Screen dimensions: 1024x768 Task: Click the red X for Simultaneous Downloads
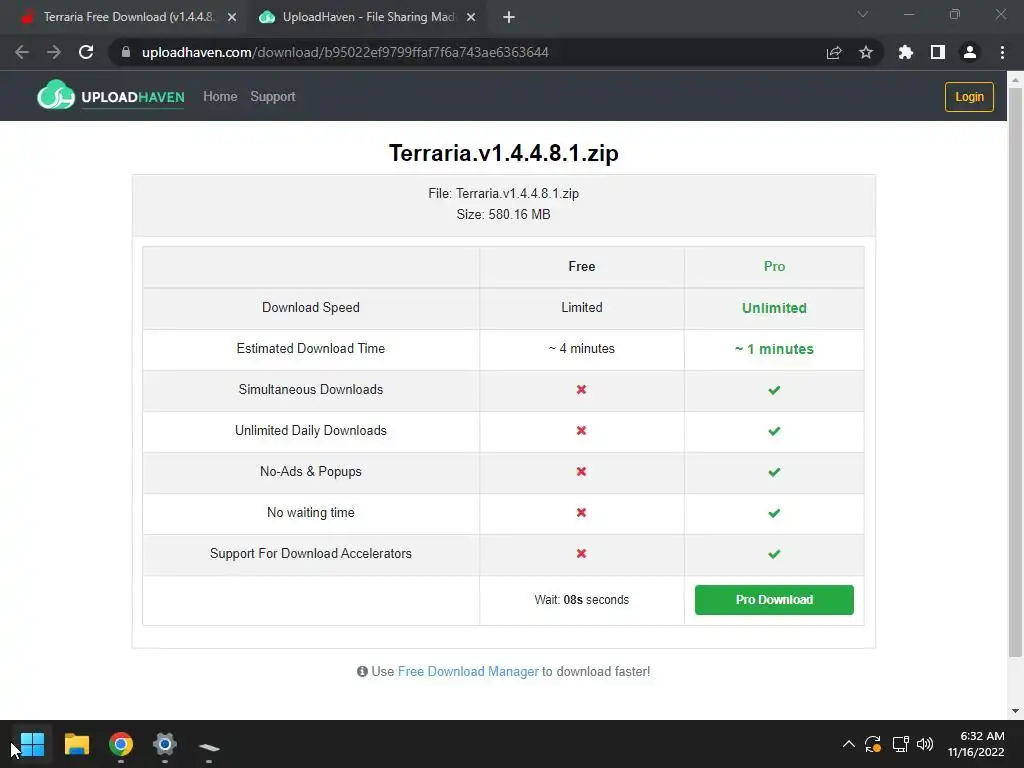click(581, 389)
